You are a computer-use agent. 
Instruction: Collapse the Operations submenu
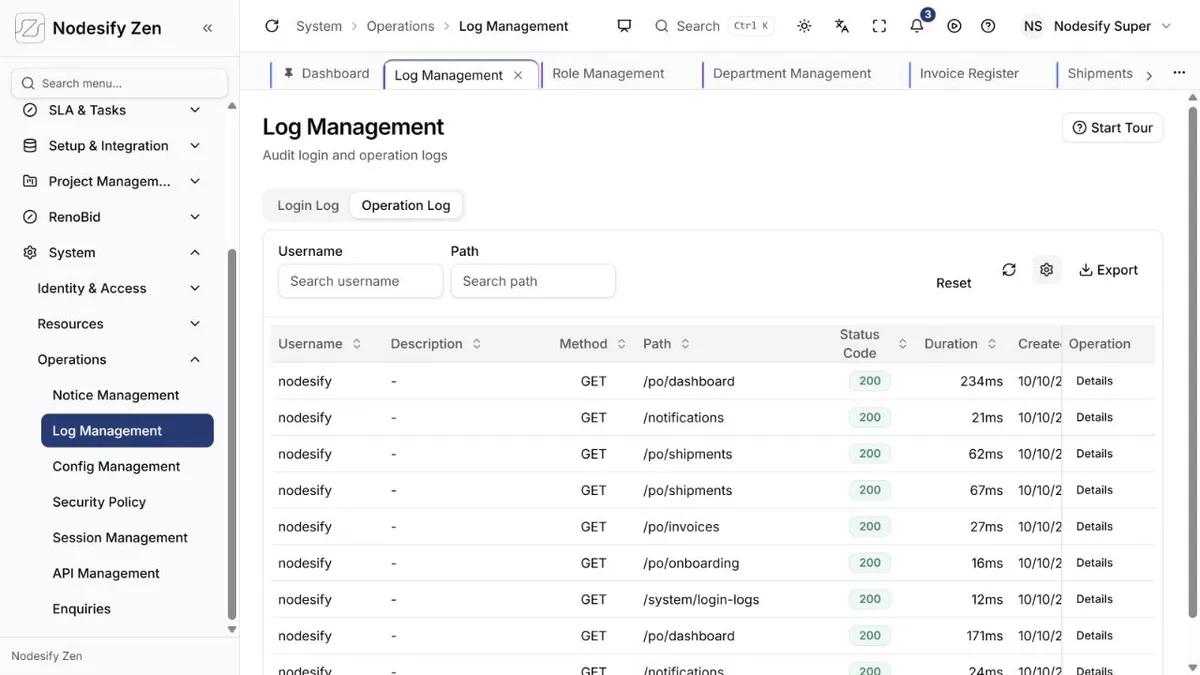point(195,360)
